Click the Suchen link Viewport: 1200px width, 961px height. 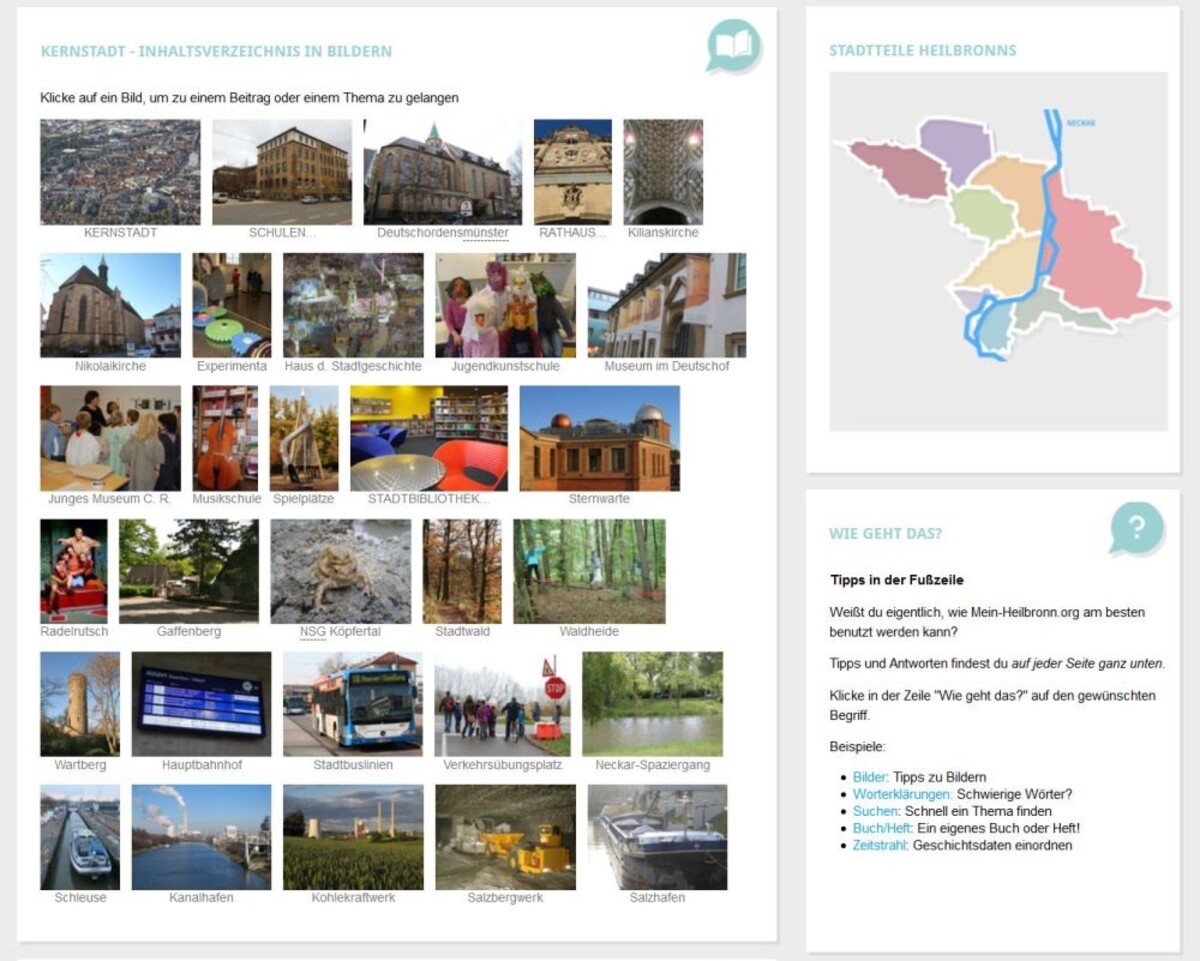pyautogui.click(x=876, y=811)
